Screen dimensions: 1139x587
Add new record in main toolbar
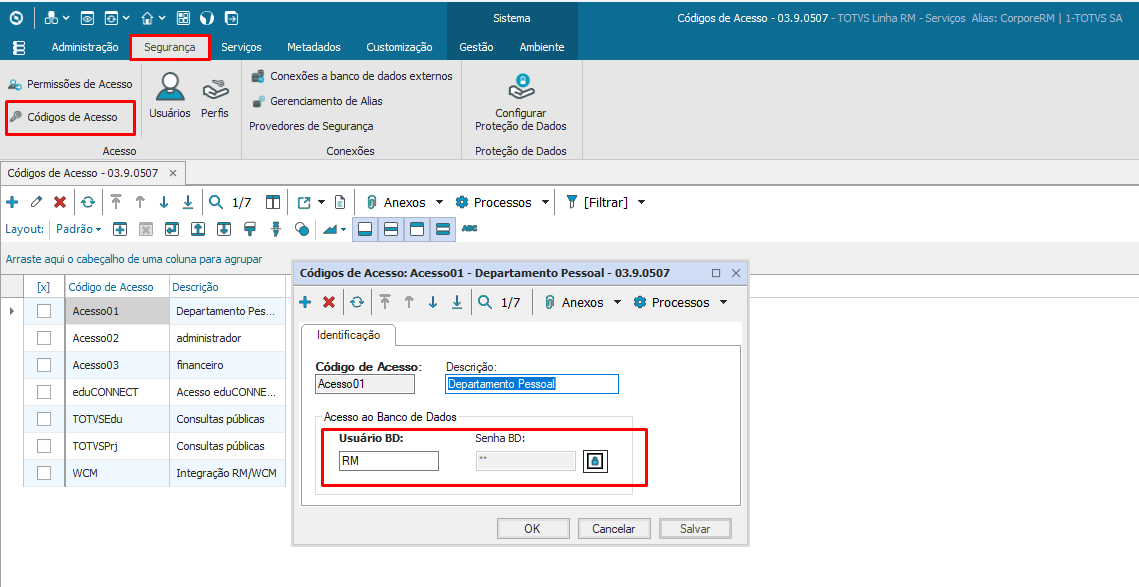pyautogui.click(x=12, y=202)
